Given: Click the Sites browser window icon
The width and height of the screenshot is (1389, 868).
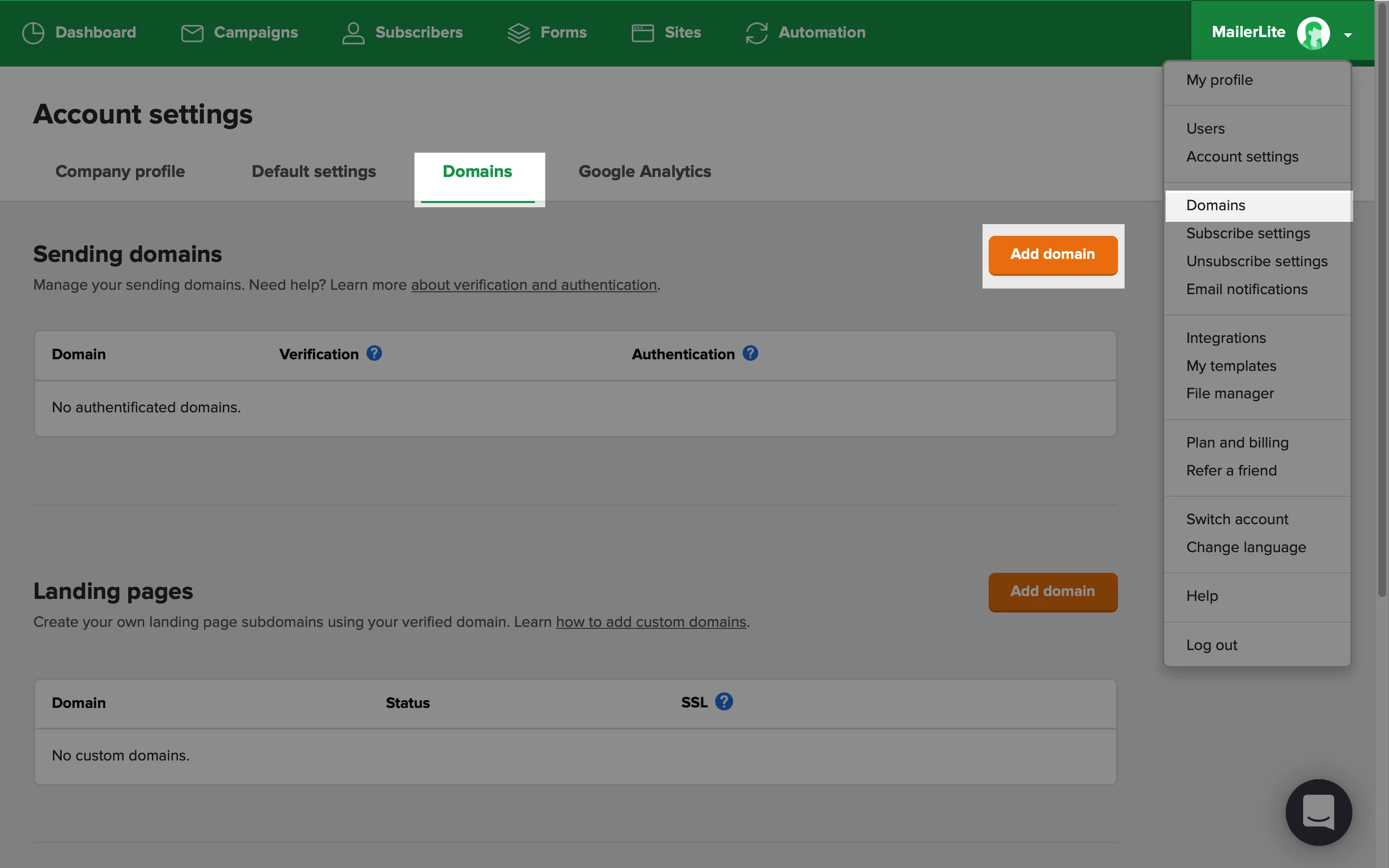Looking at the screenshot, I should click(x=642, y=33).
